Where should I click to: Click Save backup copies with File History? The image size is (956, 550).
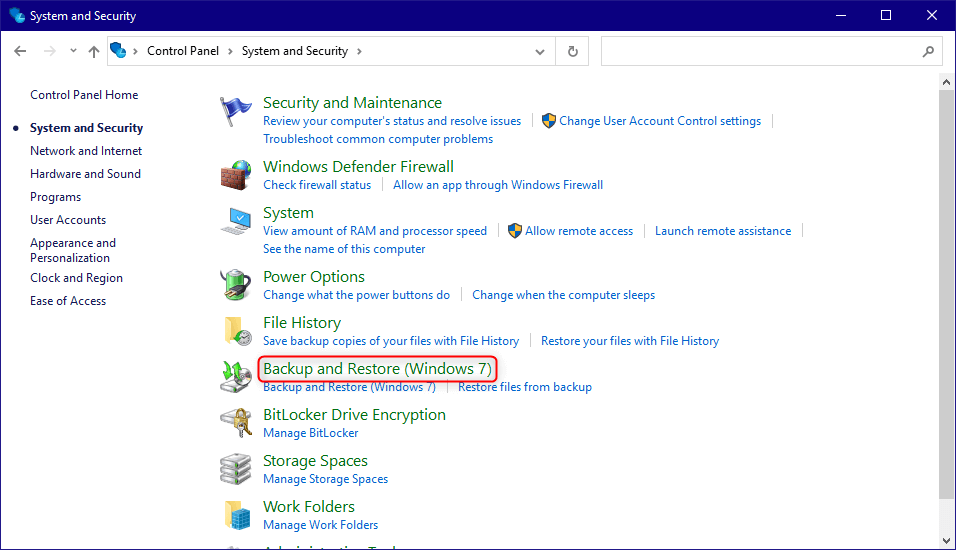coord(391,341)
